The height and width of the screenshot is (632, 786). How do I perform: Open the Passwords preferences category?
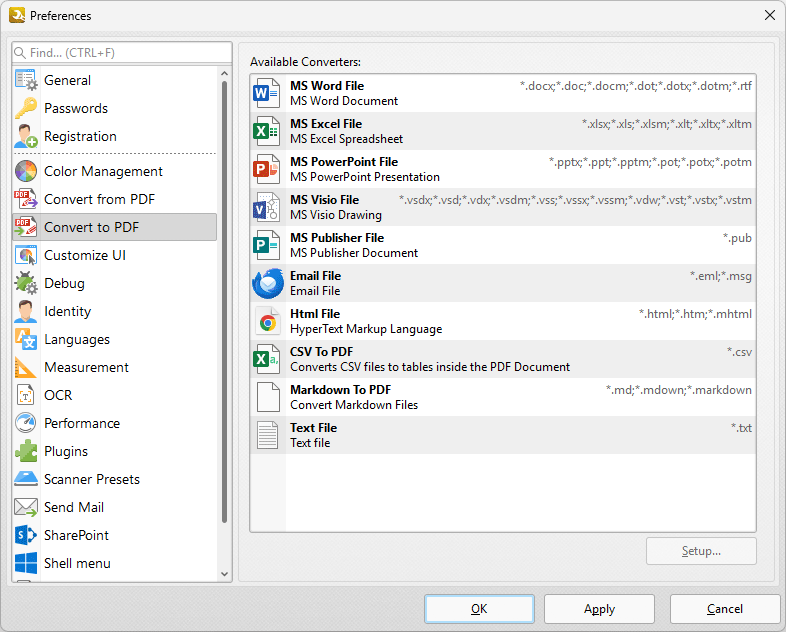(x=115, y=108)
